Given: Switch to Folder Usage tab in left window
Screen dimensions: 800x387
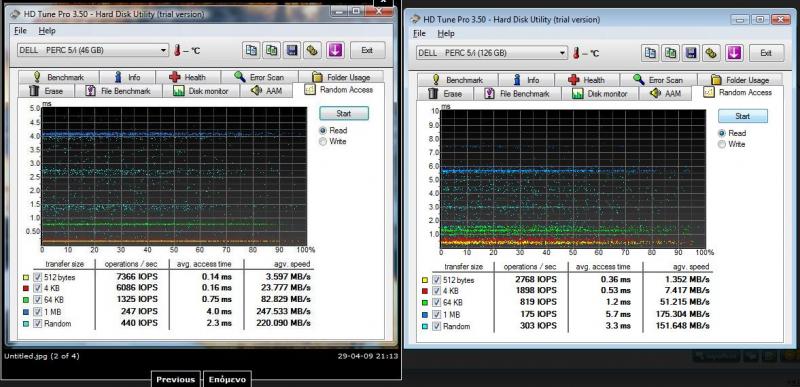Looking at the screenshot, I should pos(341,77).
